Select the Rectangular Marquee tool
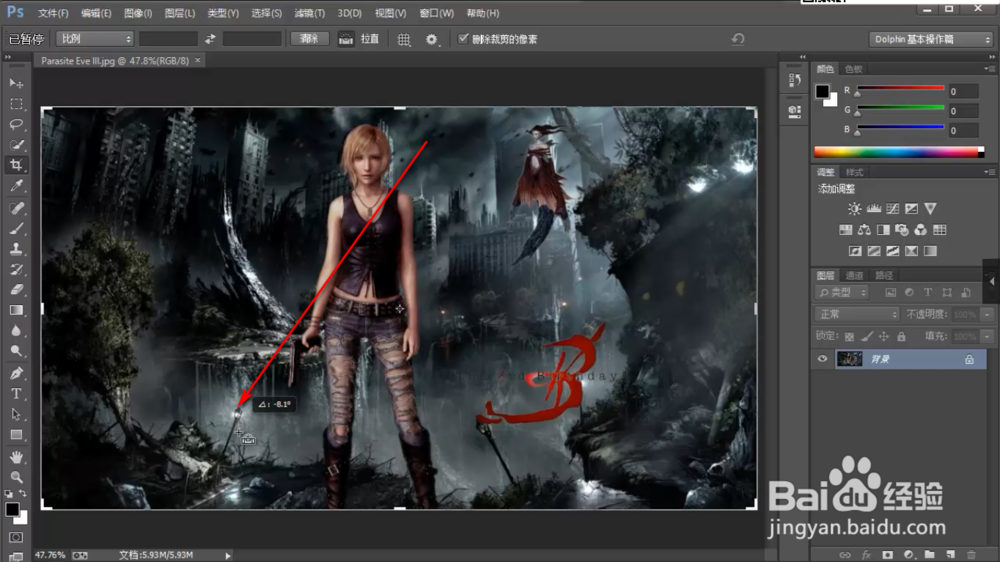 coord(17,104)
